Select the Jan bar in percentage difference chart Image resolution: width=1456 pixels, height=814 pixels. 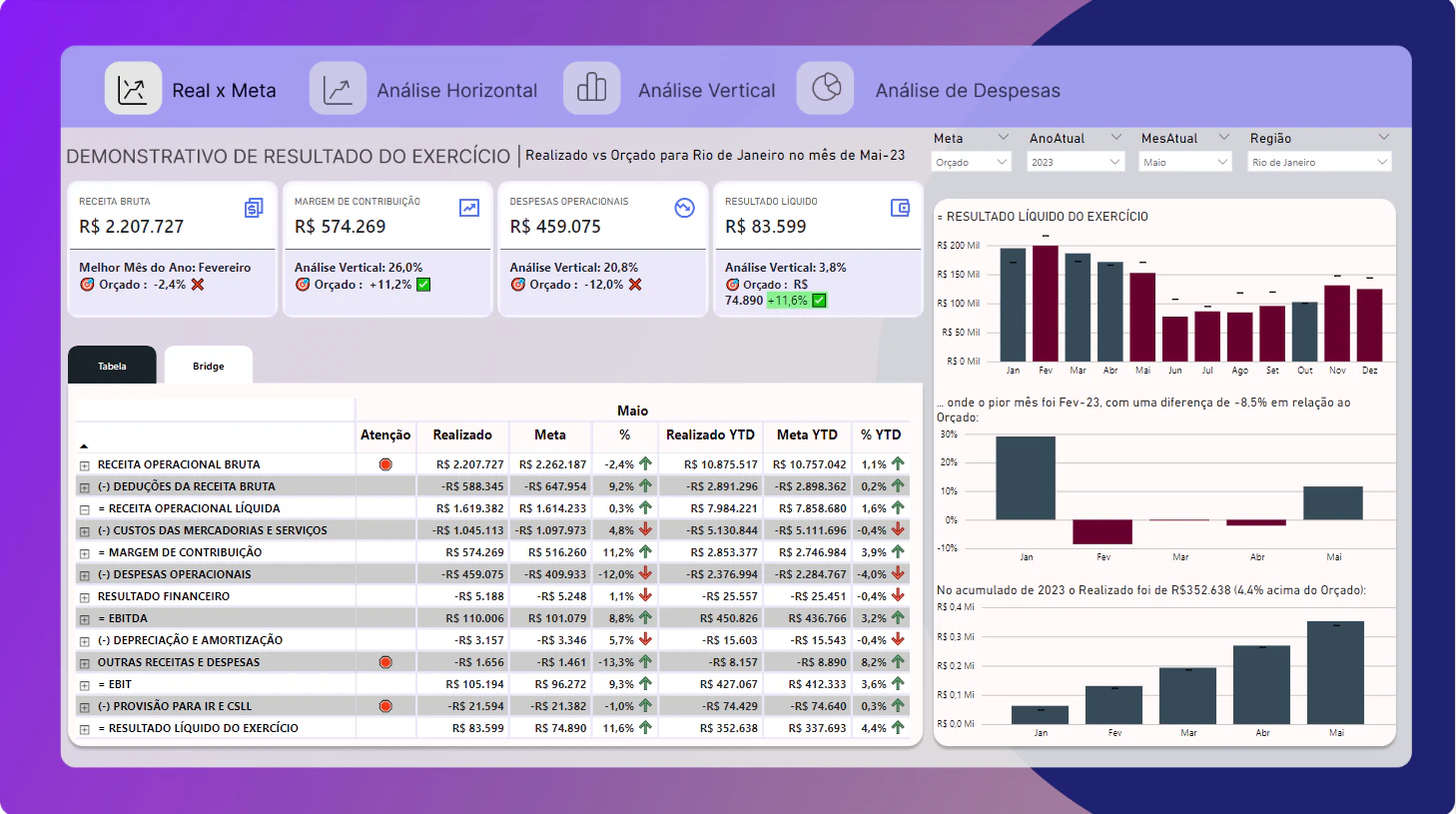click(1026, 478)
